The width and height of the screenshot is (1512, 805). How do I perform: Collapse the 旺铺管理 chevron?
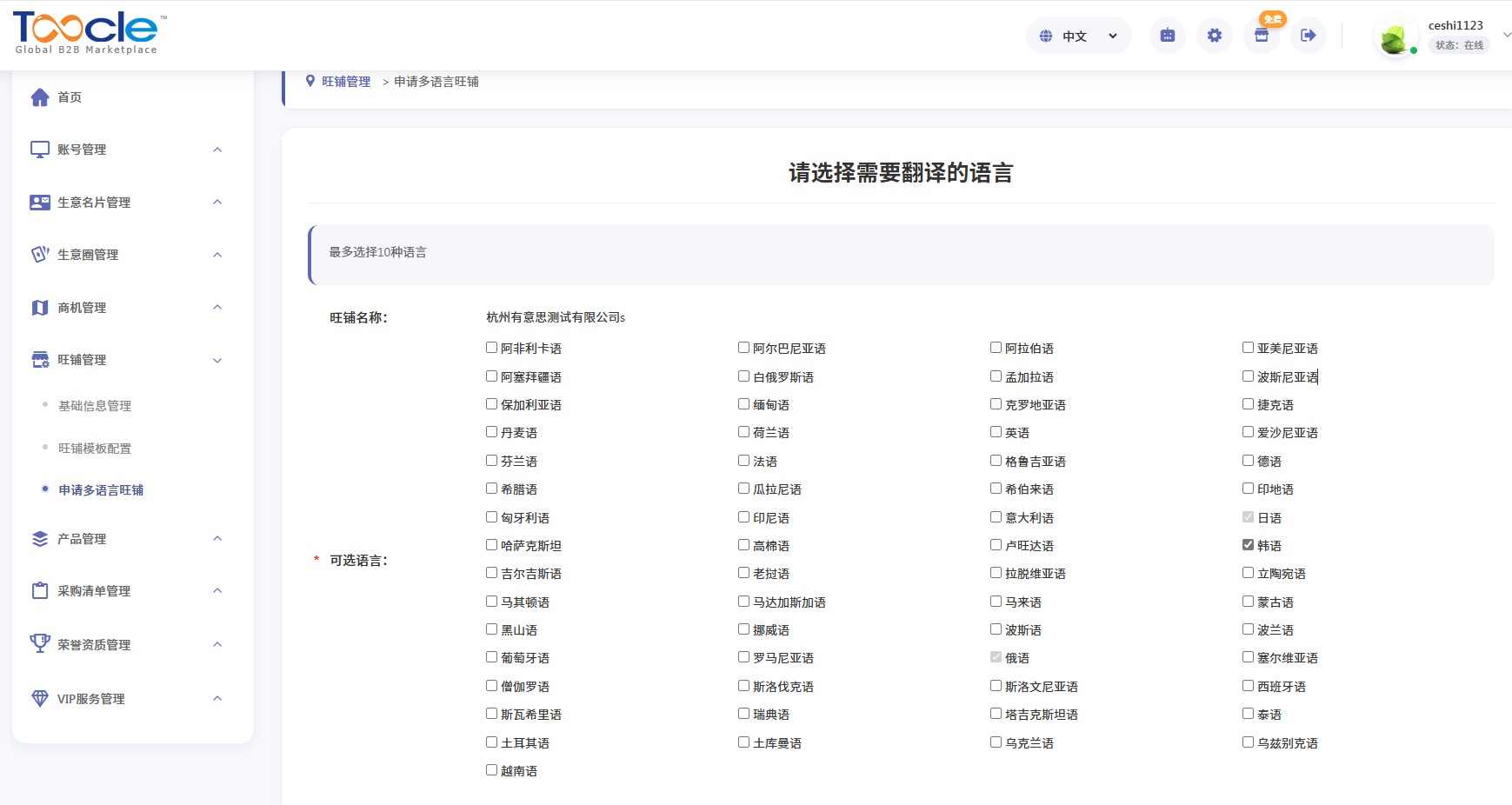click(217, 360)
